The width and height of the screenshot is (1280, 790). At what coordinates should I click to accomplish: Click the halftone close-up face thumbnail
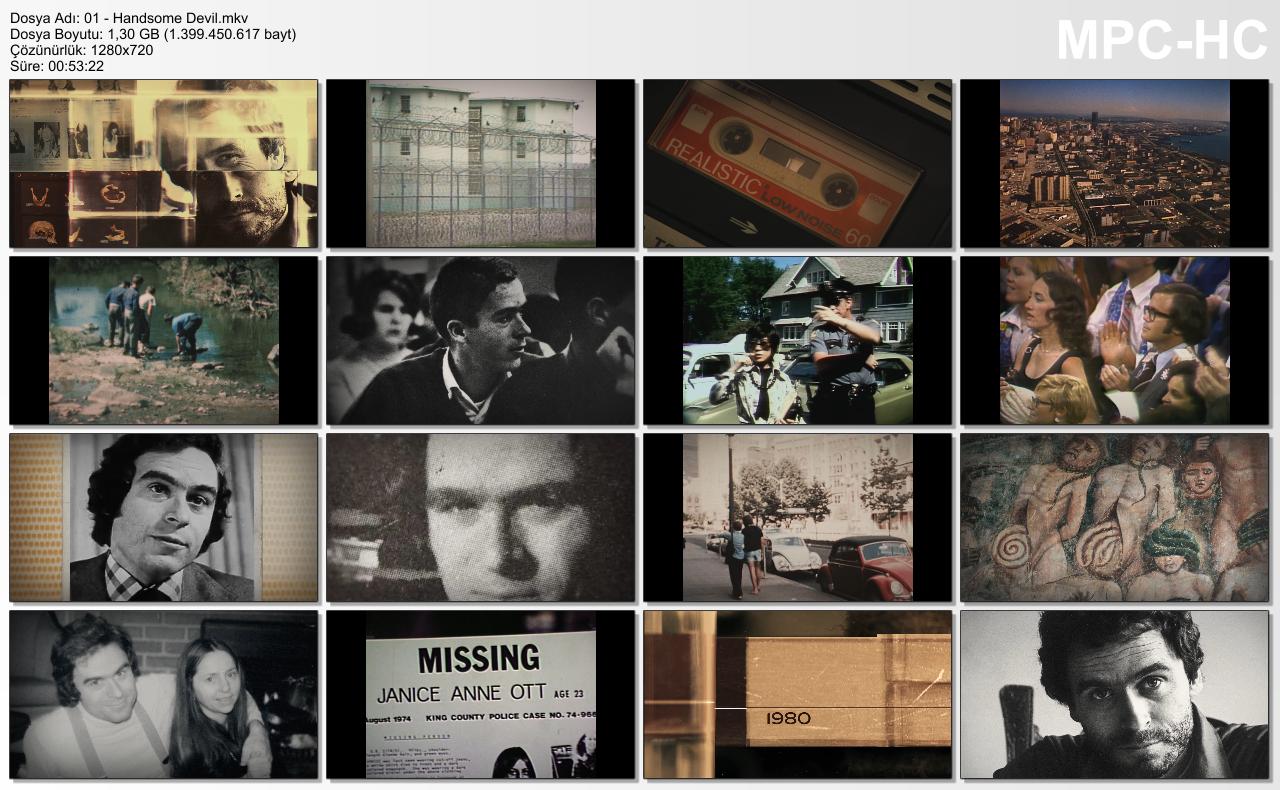480,518
